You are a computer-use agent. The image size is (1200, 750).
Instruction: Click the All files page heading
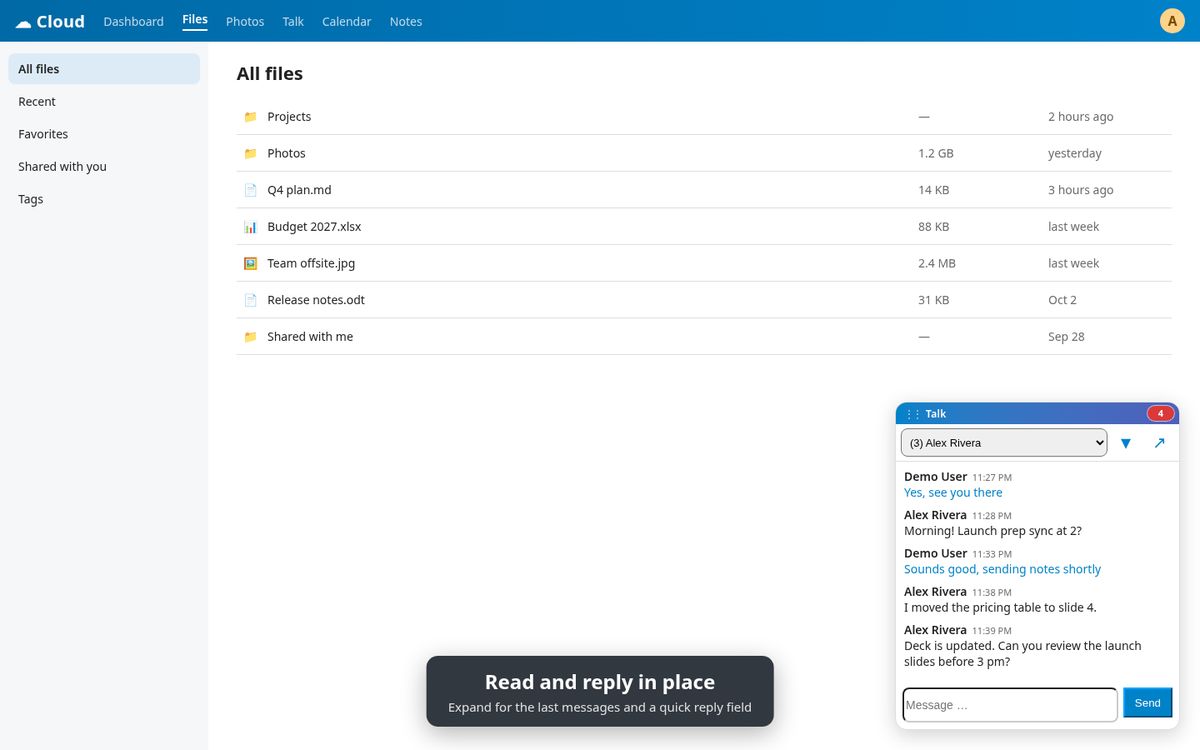[269, 74]
